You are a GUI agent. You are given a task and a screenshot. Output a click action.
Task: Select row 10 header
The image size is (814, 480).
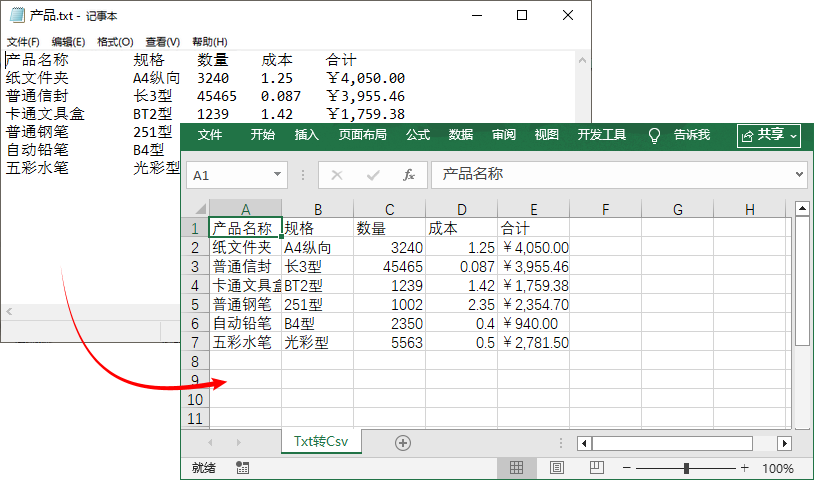pos(195,400)
